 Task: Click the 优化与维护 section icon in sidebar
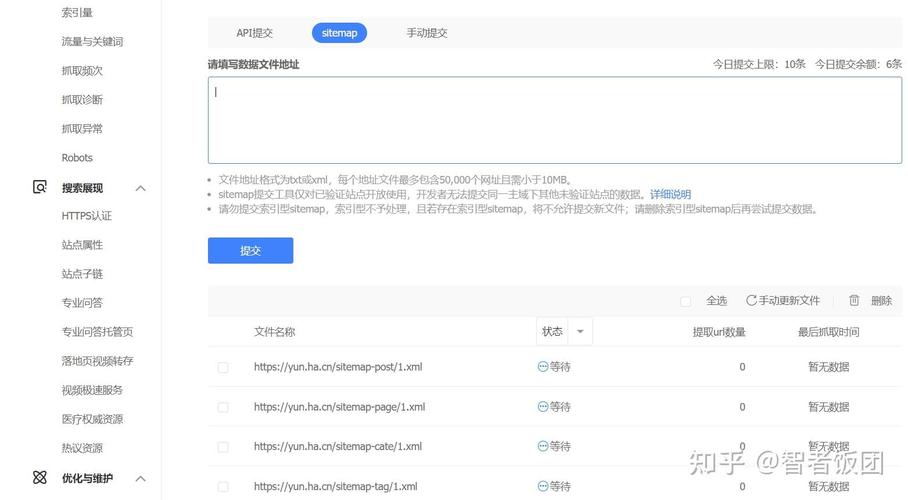[40, 478]
